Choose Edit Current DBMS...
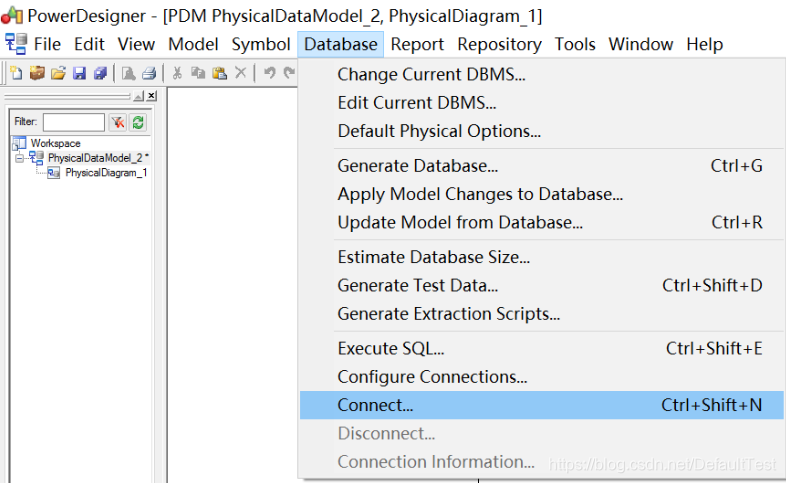Viewport: 786px width, 483px height. point(541,103)
